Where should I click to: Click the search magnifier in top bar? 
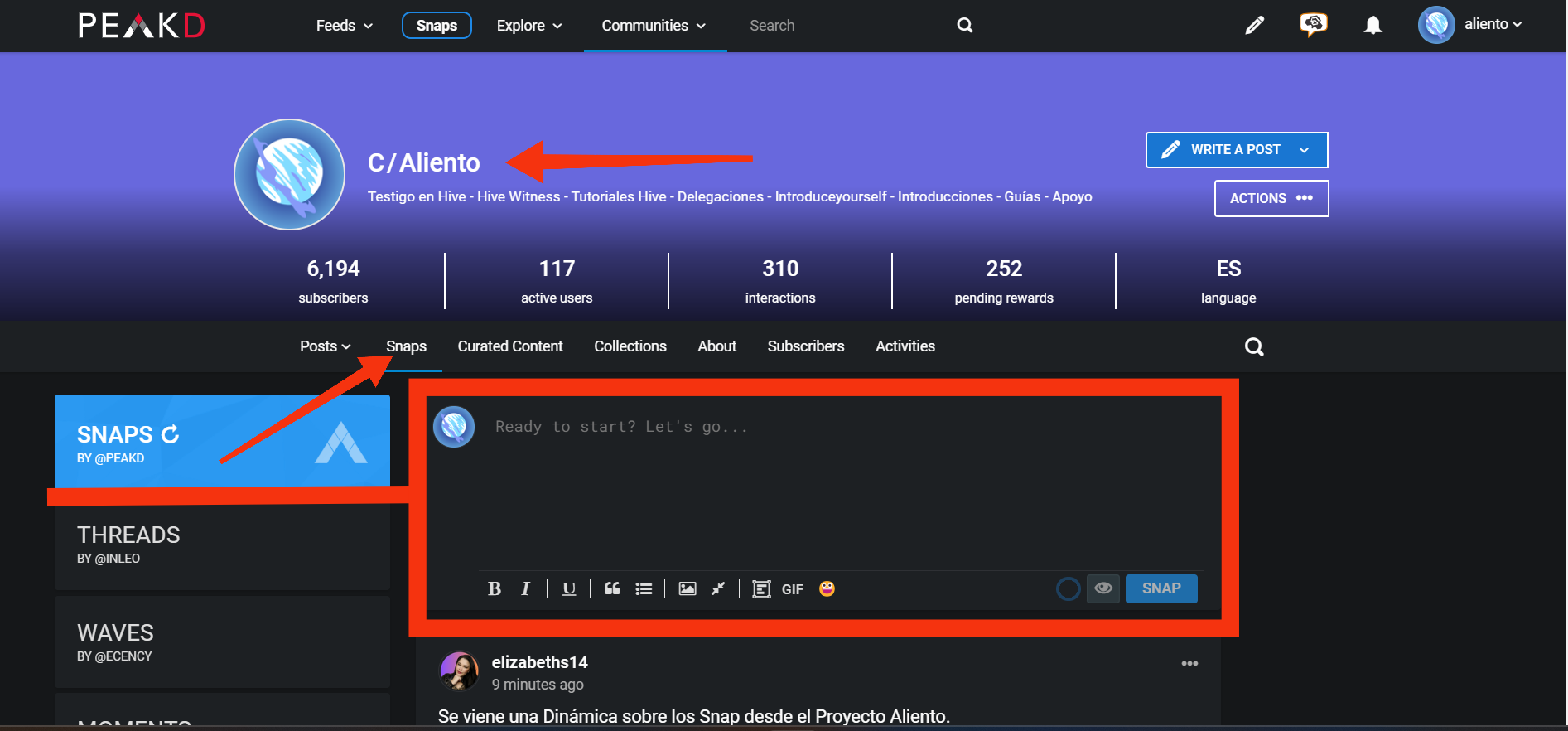(x=964, y=25)
